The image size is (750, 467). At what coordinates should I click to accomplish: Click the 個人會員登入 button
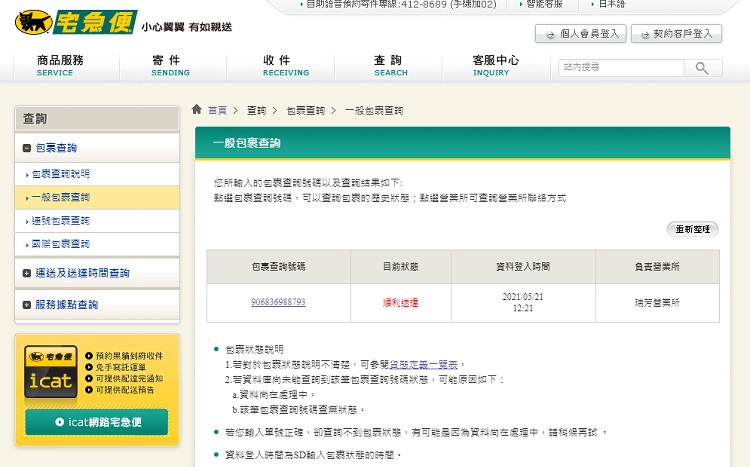coord(581,33)
